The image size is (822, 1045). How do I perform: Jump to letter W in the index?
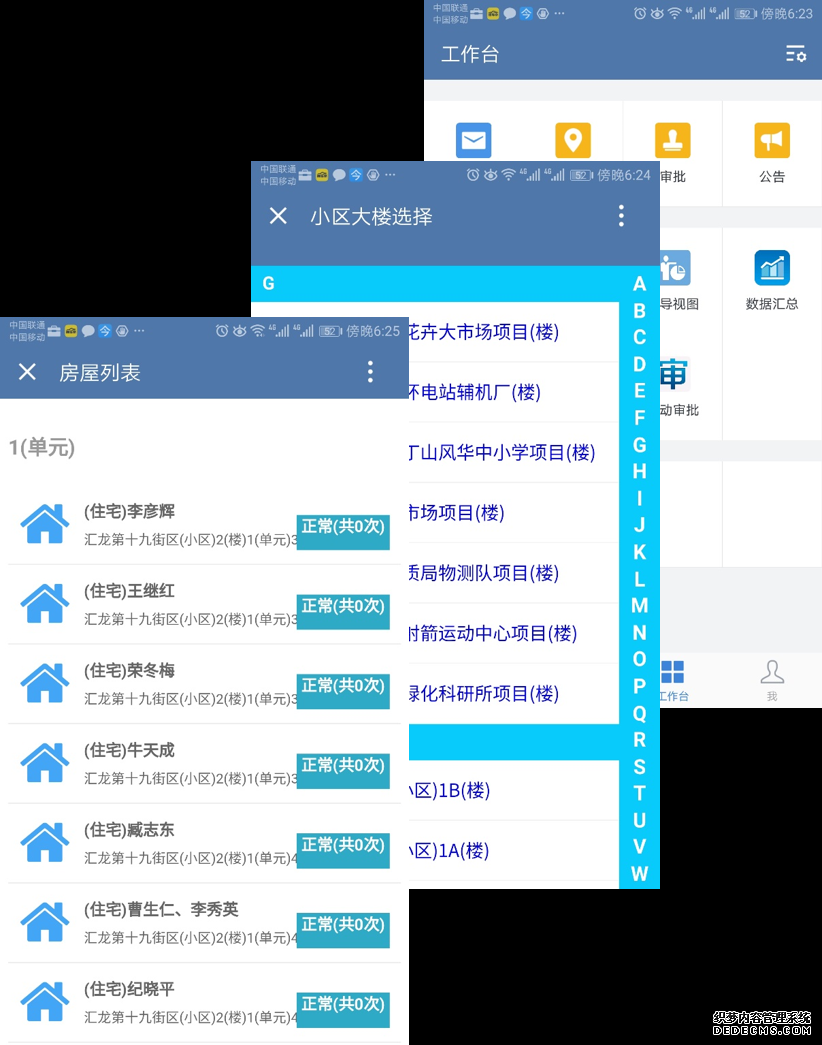[639, 874]
